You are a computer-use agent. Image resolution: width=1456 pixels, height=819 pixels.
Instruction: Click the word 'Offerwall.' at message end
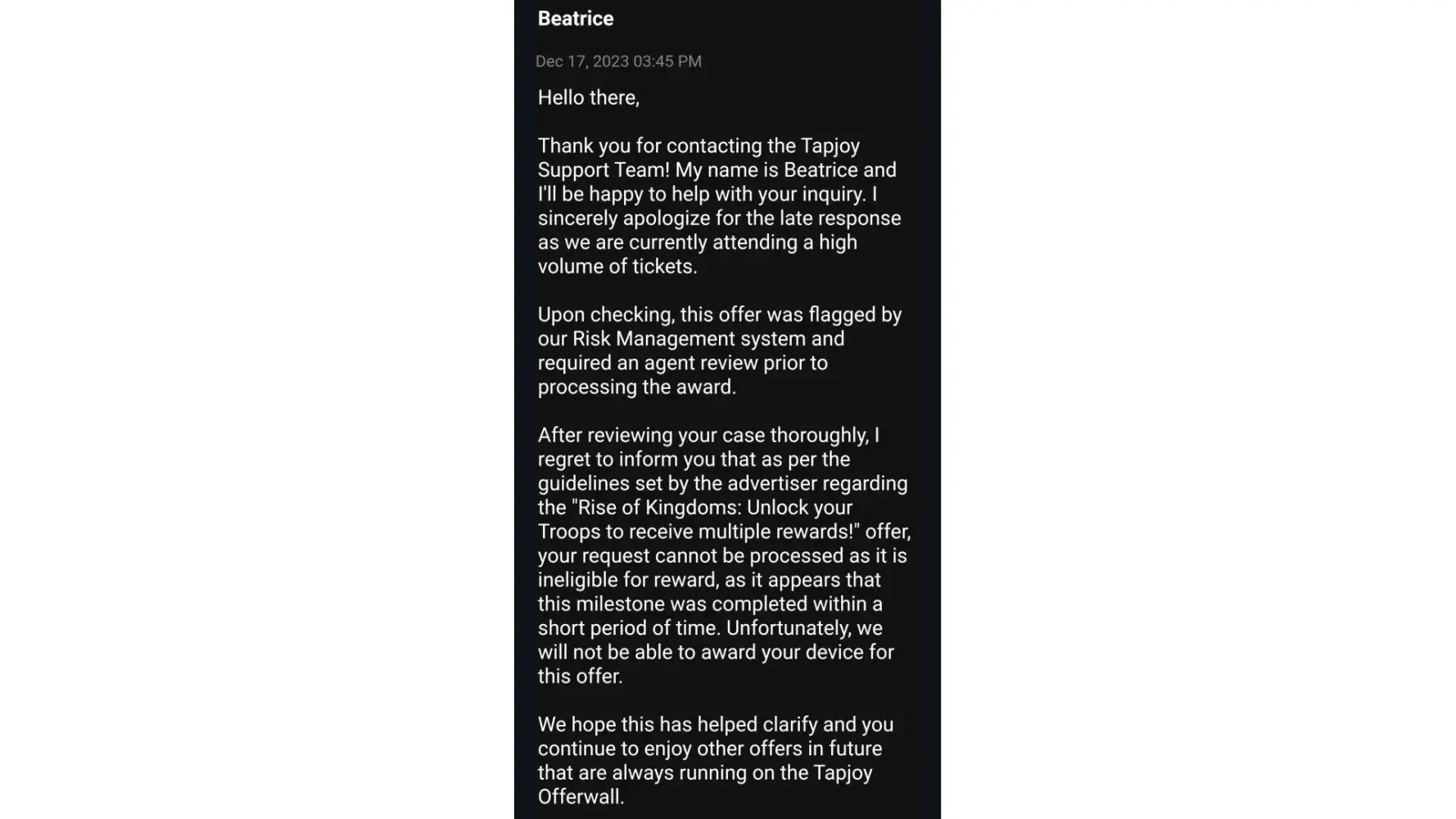(581, 797)
